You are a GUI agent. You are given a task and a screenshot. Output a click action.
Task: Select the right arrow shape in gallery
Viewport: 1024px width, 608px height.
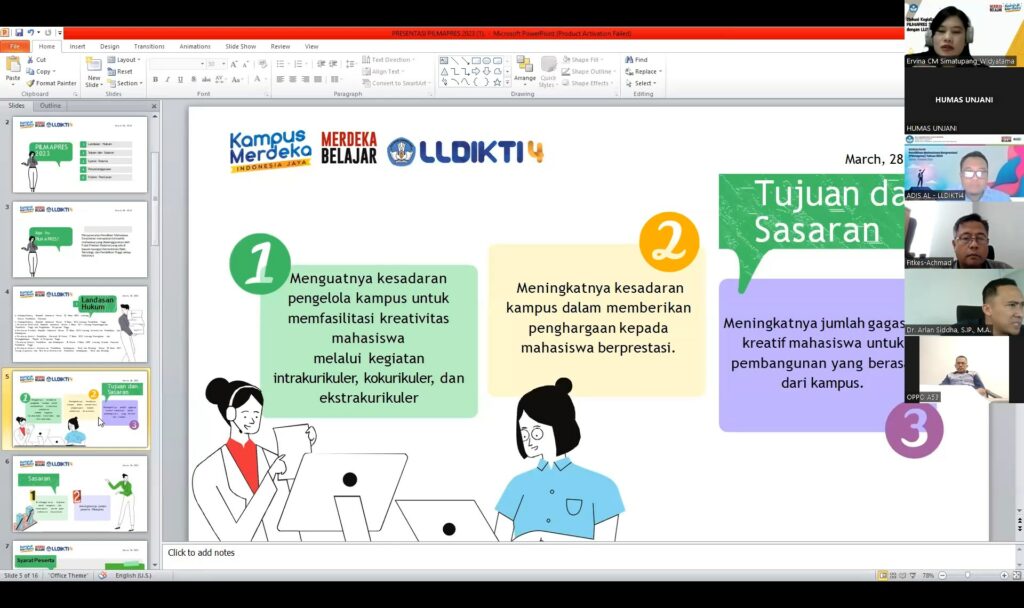(476, 71)
